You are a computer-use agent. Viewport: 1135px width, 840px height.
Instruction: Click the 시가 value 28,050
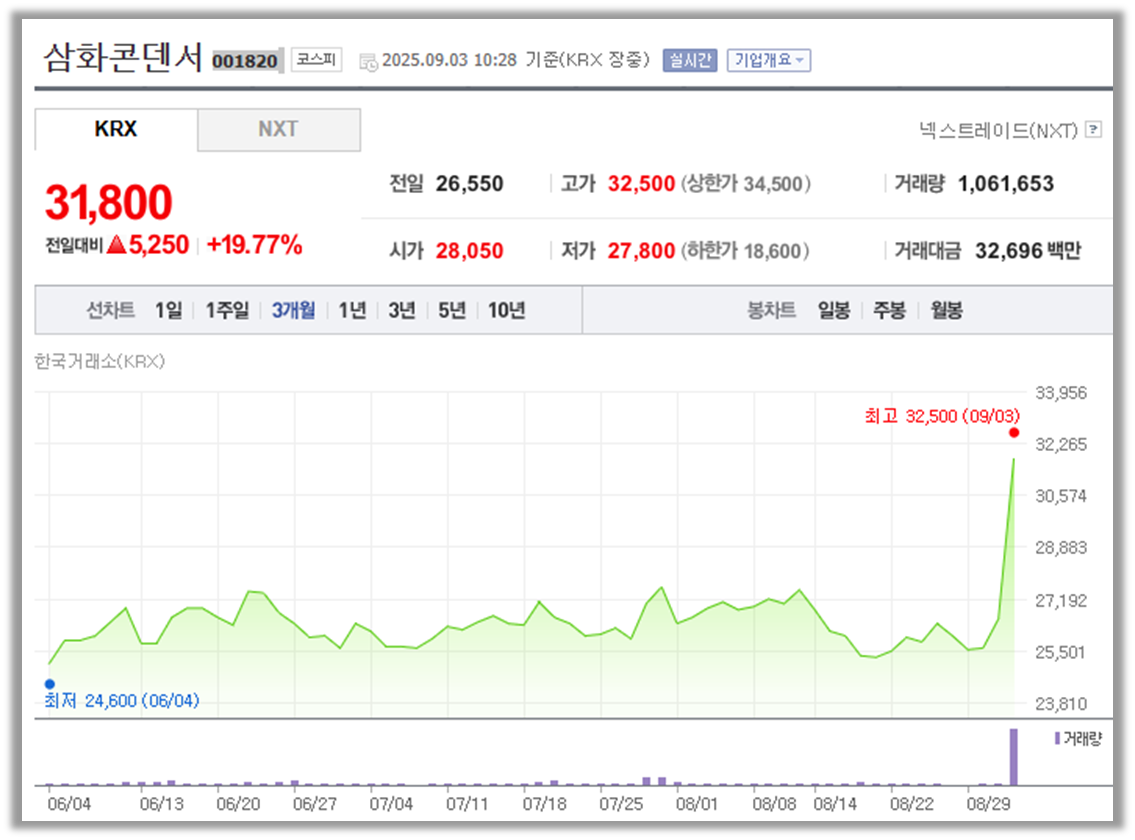pos(470,251)
